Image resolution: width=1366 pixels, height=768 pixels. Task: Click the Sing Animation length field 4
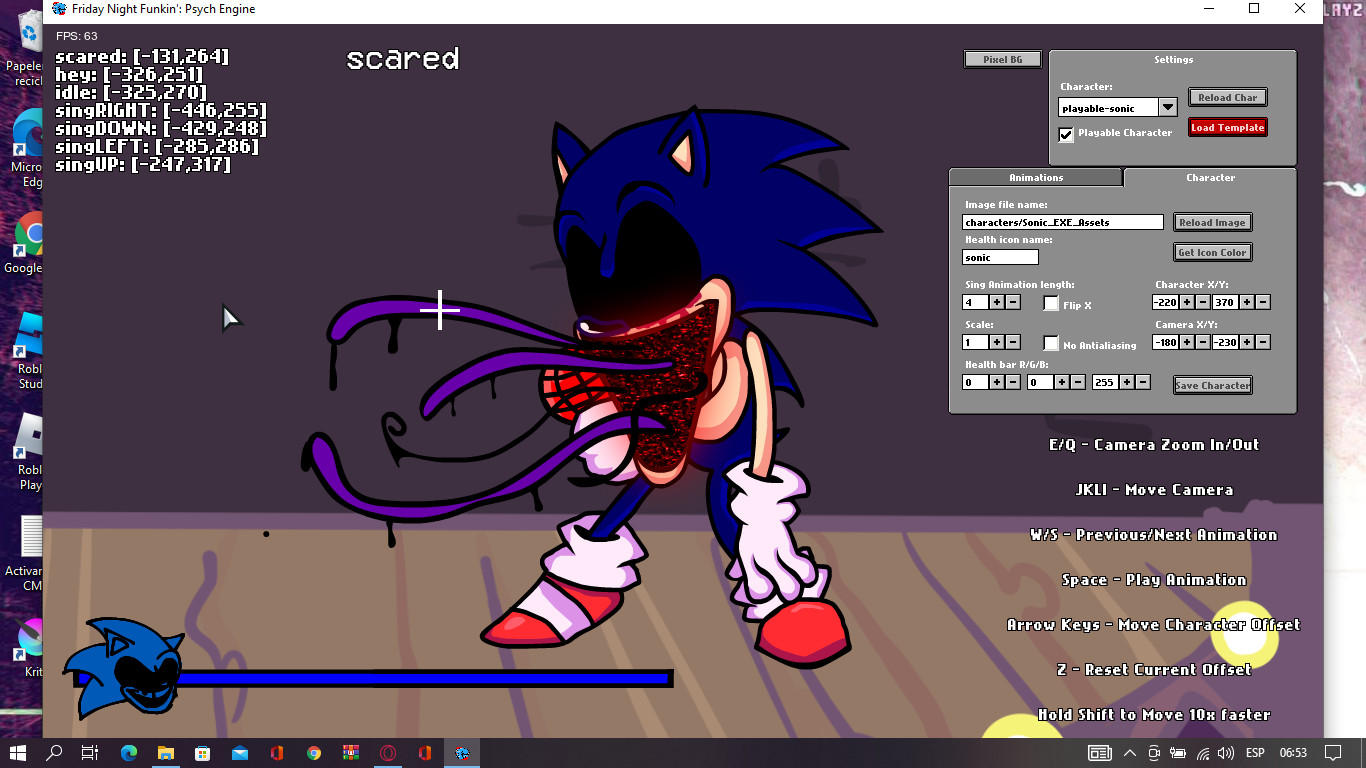[x=975, y=302]
